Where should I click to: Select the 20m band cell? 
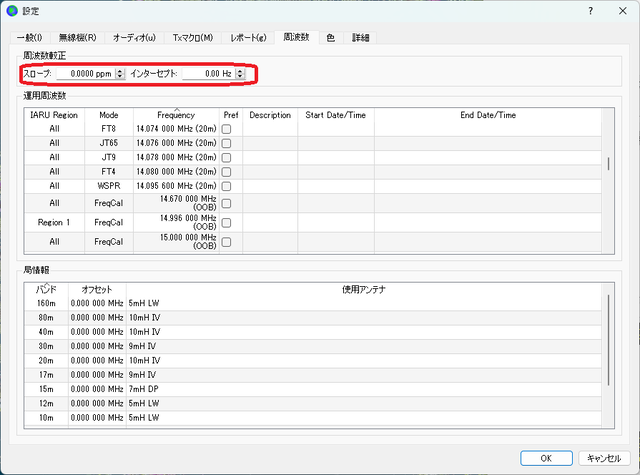pos(46,360)
